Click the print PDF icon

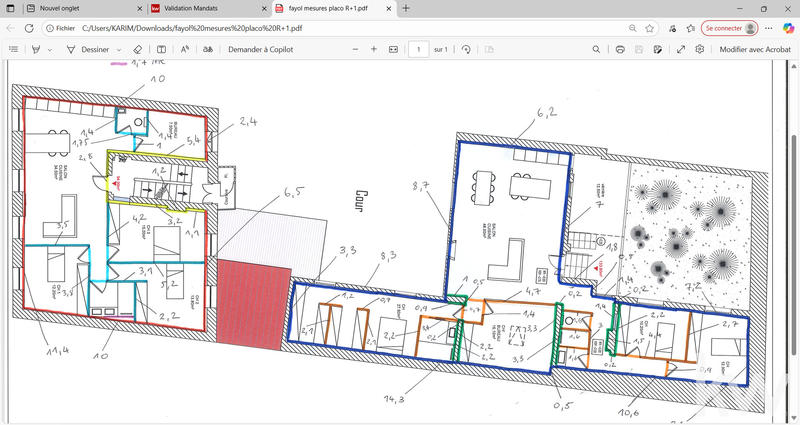click(x=621, y=49)
